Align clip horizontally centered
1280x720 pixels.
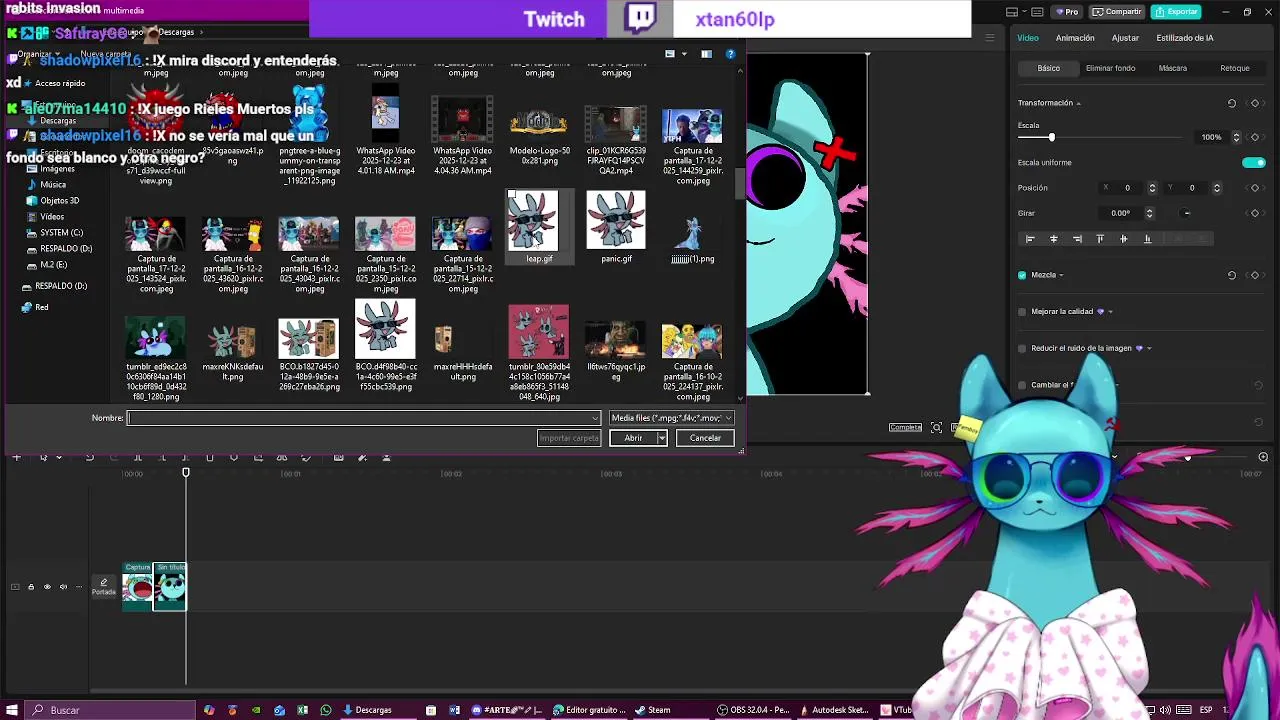(1053, 239)
